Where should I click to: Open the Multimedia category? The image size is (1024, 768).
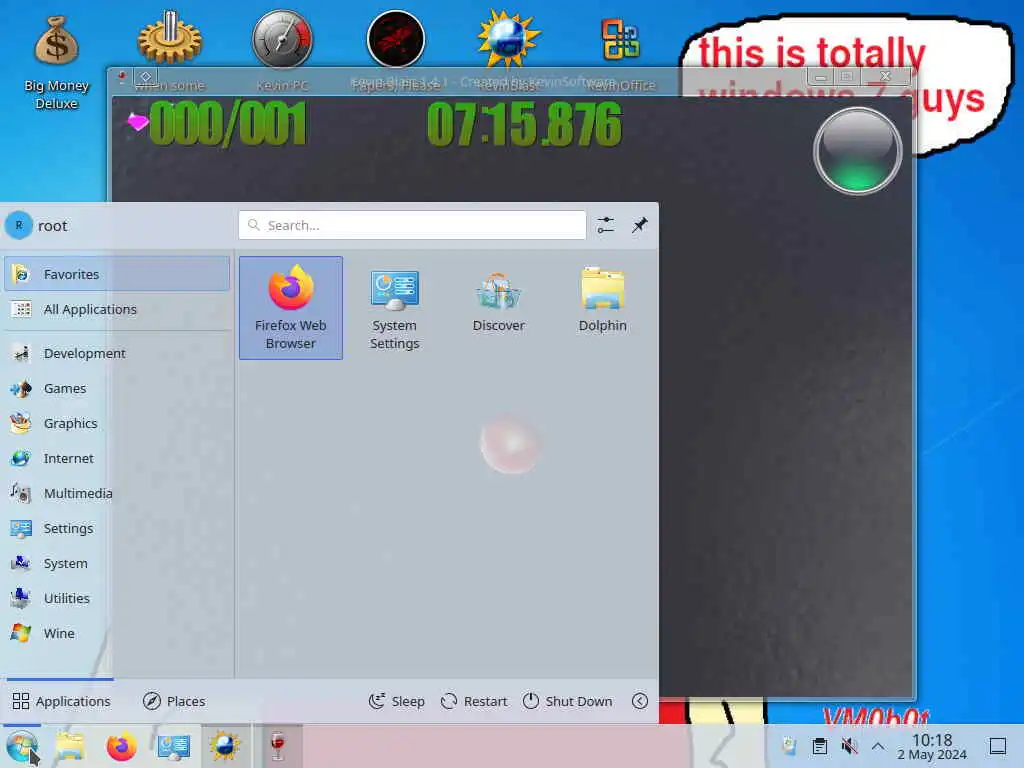coord(117,493)
